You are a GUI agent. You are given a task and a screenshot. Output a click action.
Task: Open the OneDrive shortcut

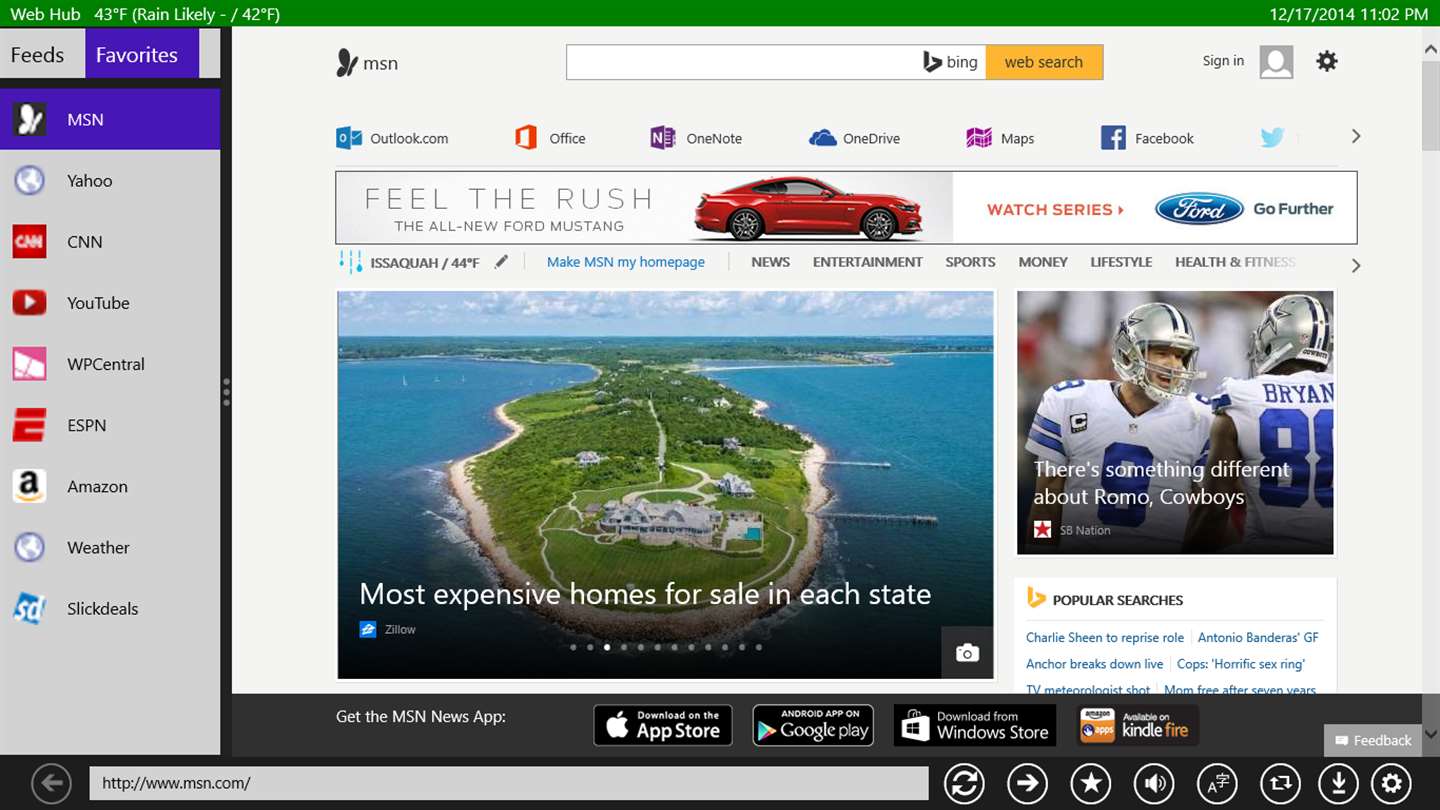click(855, 138)
